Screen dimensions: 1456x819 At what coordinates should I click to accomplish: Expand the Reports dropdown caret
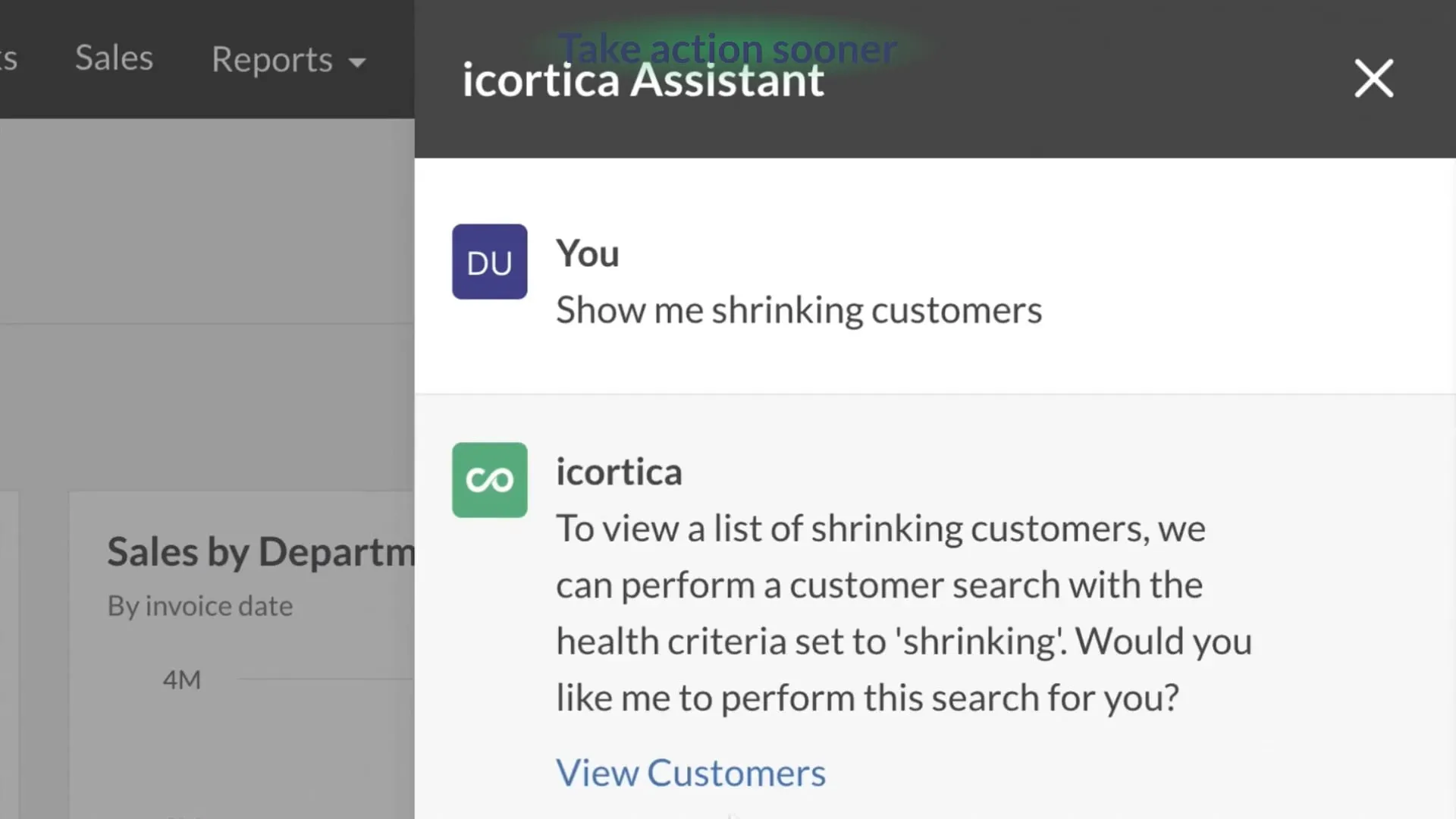pos(357,62)
